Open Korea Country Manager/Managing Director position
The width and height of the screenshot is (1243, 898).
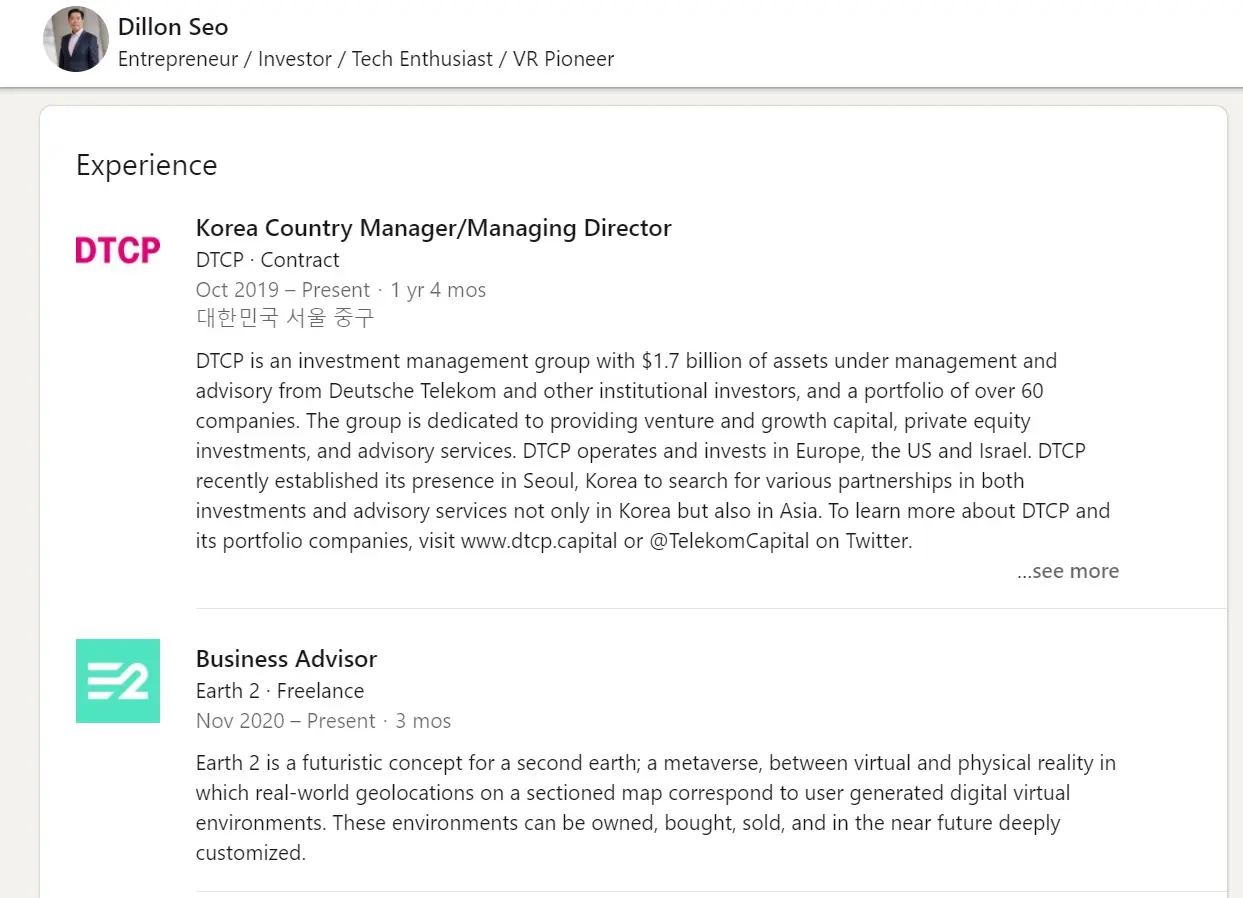pos(433,228)
